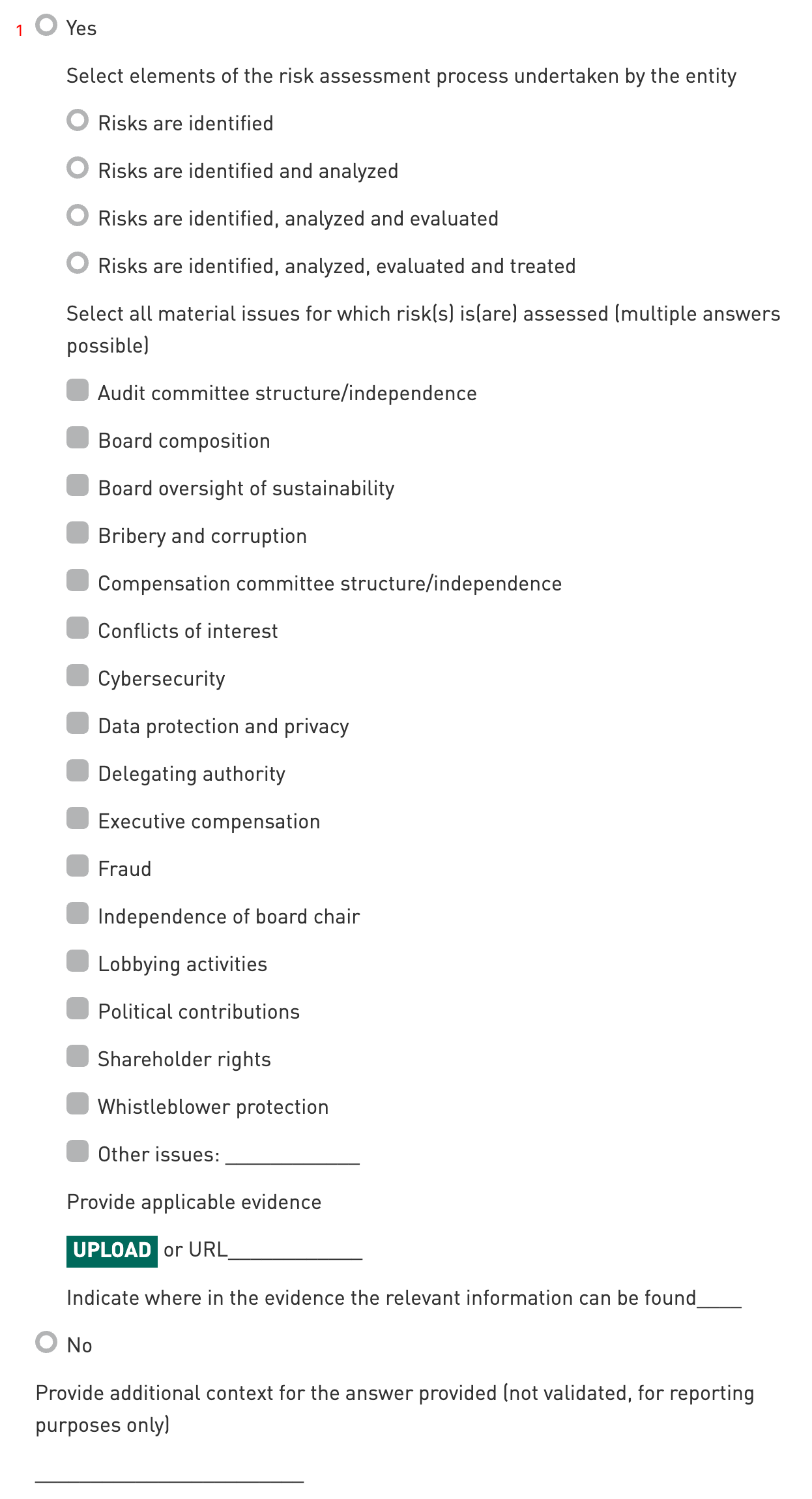Pick 'identified, analyzed, evaluated and treated' option
This screenshot has height=1499, width=812.
point(78,263)
